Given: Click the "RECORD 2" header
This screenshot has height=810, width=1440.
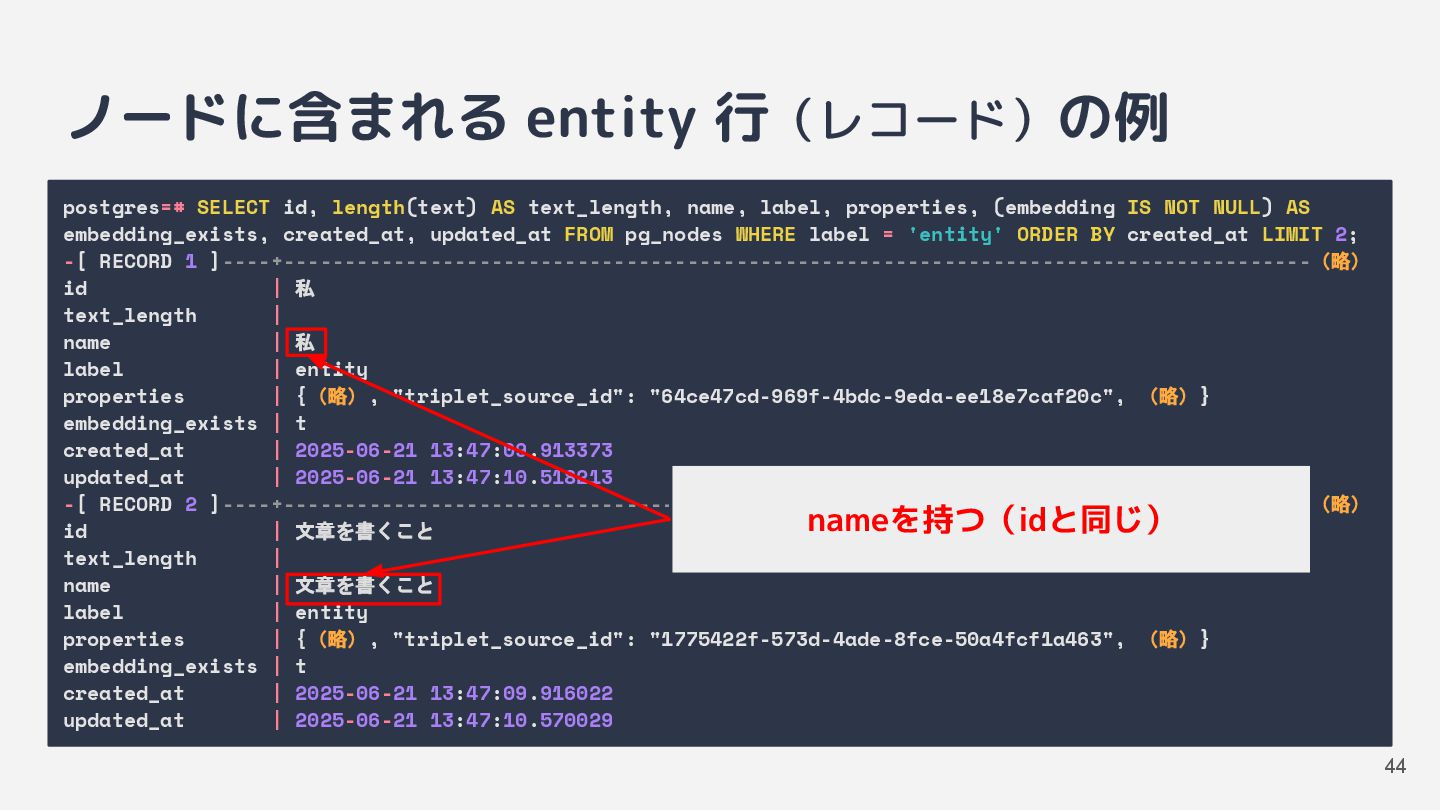Looking at the screenshot, I should click(x=148, y=505).
